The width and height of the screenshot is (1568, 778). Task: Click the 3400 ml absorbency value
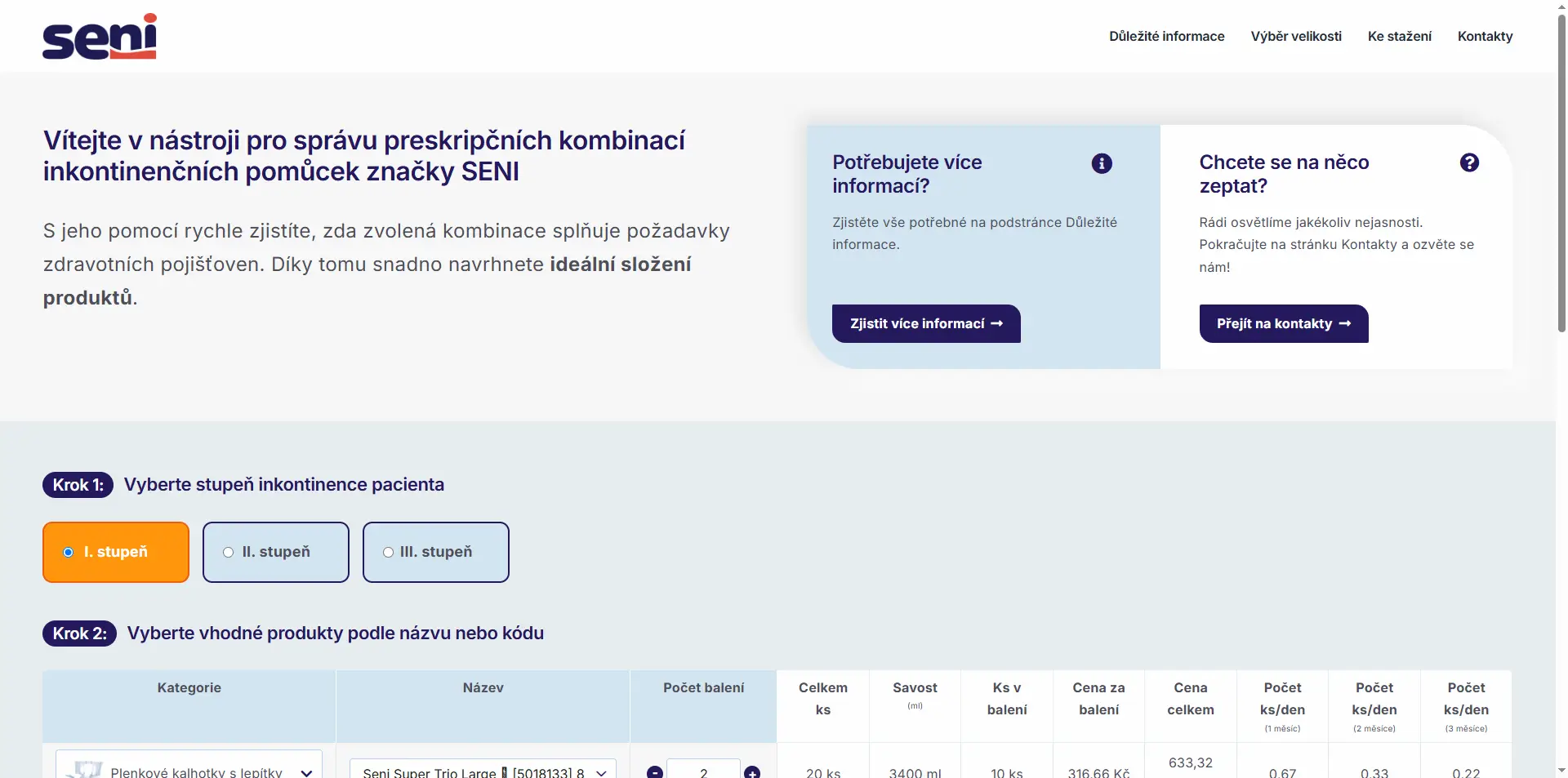coord(915,772)
